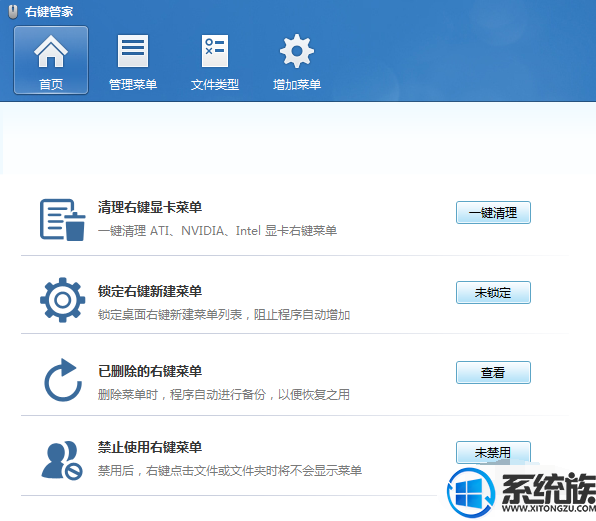Image resolution: width=596 pixels, height=521 pixels.
Task: Select the 已删除的右键菜单 heading
Action: 150,371
